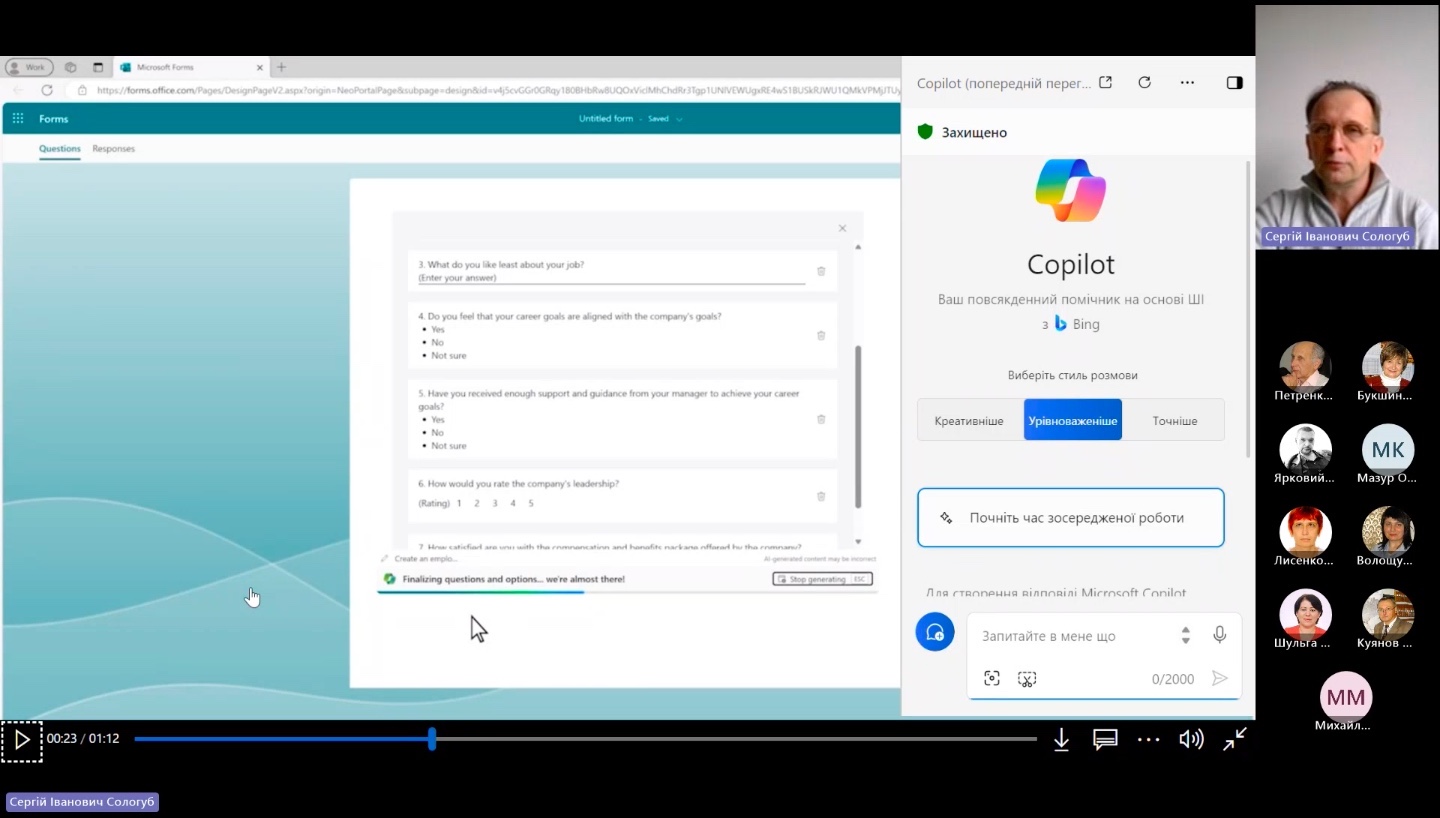
Task: Click the browser address bar URL
Action: 497,90
